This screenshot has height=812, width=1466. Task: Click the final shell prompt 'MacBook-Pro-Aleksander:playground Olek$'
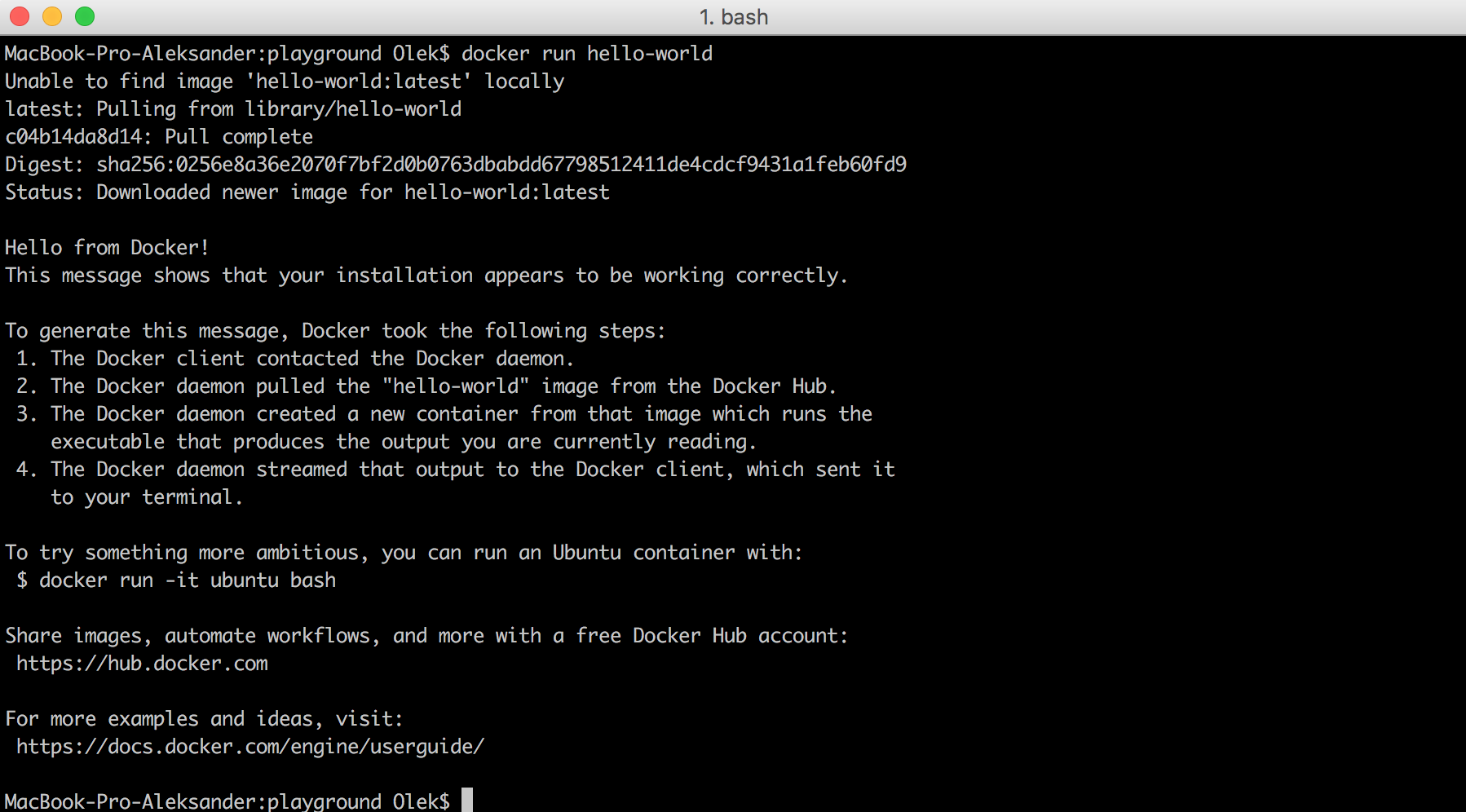pyautogui.click(x=228, y=801)
